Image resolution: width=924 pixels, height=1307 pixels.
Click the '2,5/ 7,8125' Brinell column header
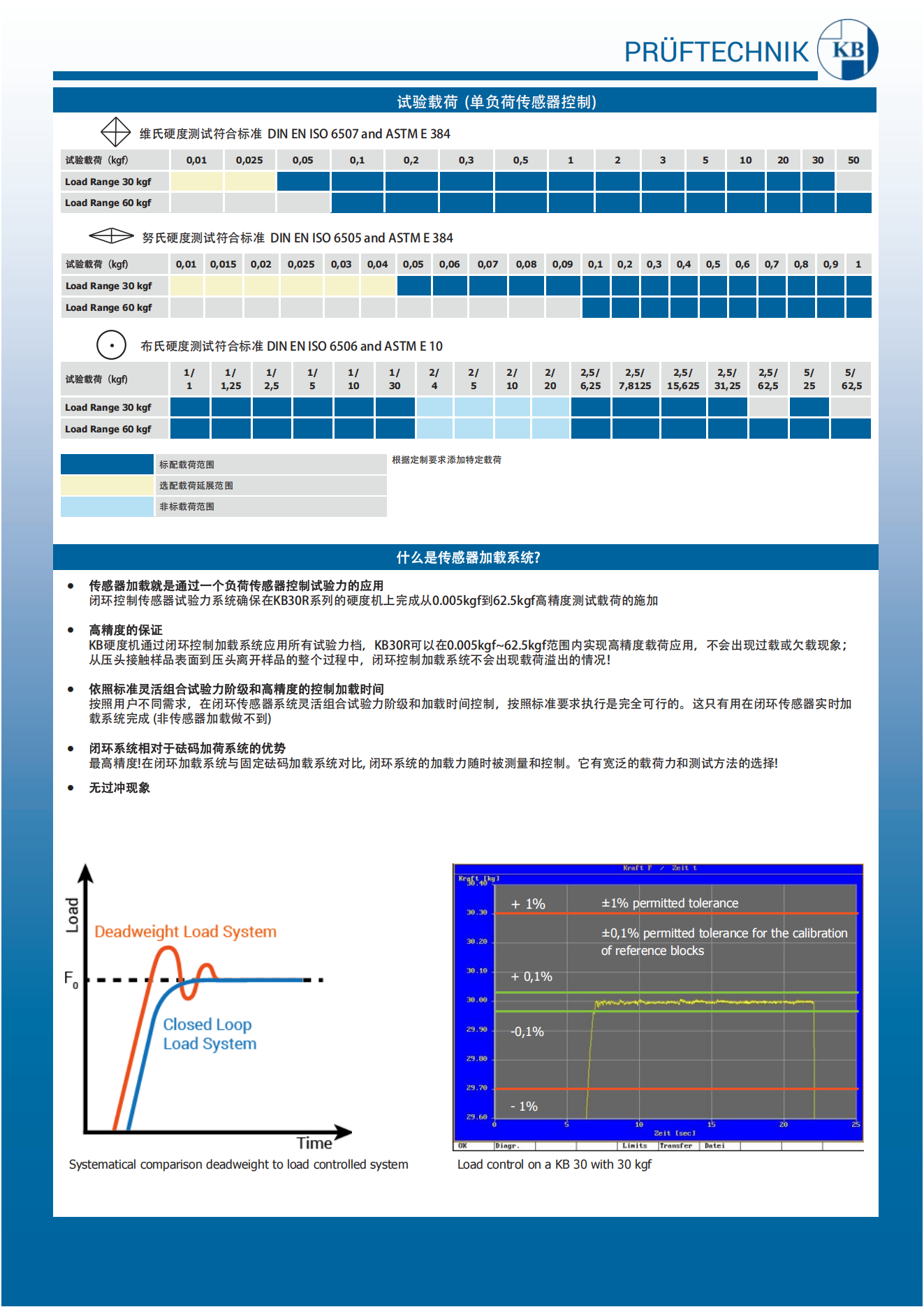click(x=635, y=379)
